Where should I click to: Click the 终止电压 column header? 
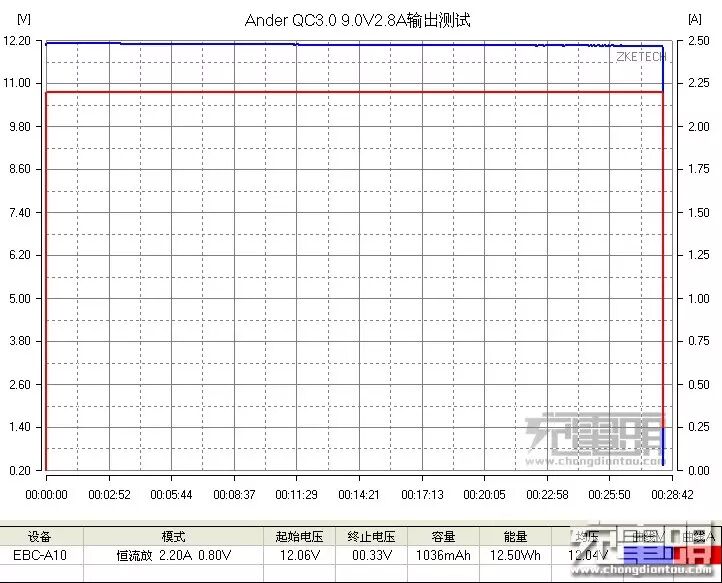click(x=371, y=536)
